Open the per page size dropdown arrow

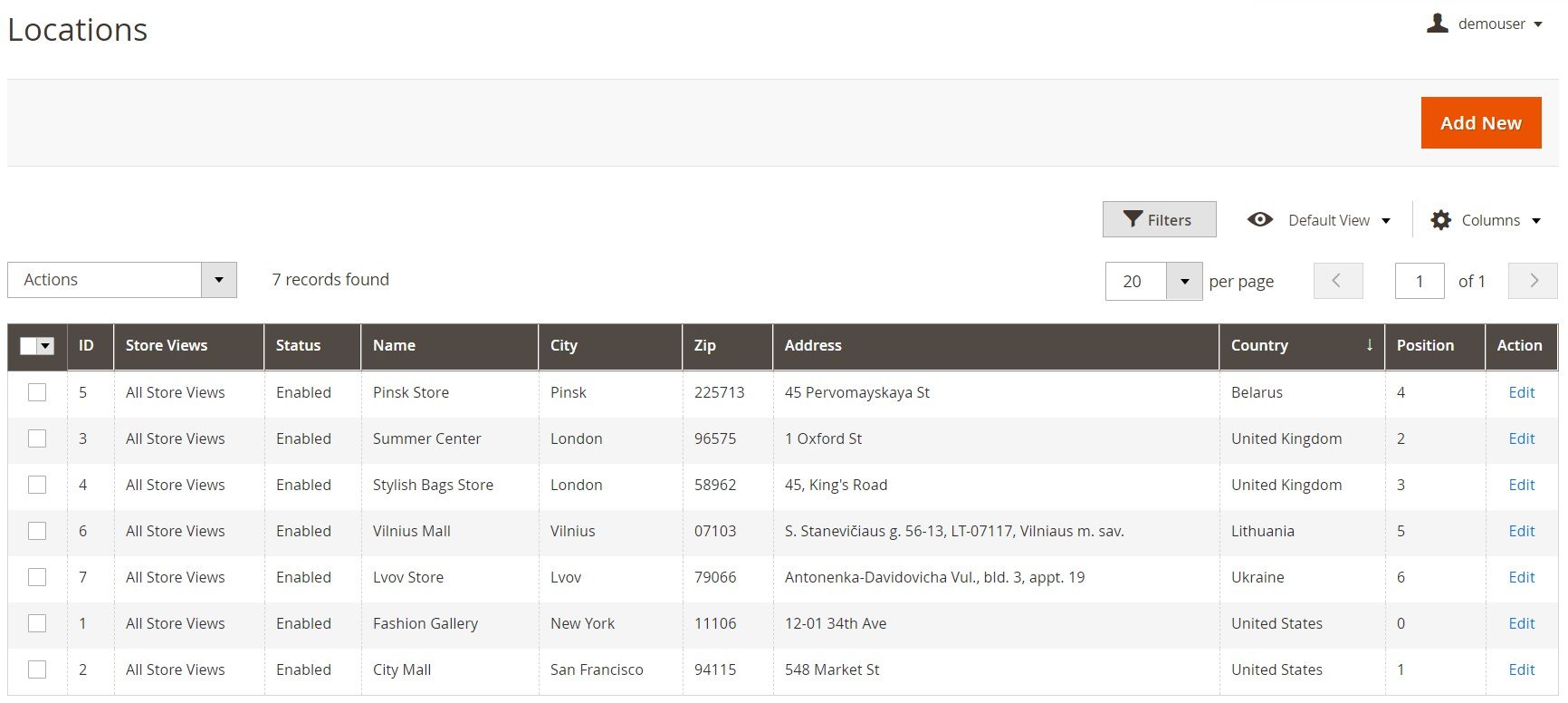click(x=1184, y=281)
